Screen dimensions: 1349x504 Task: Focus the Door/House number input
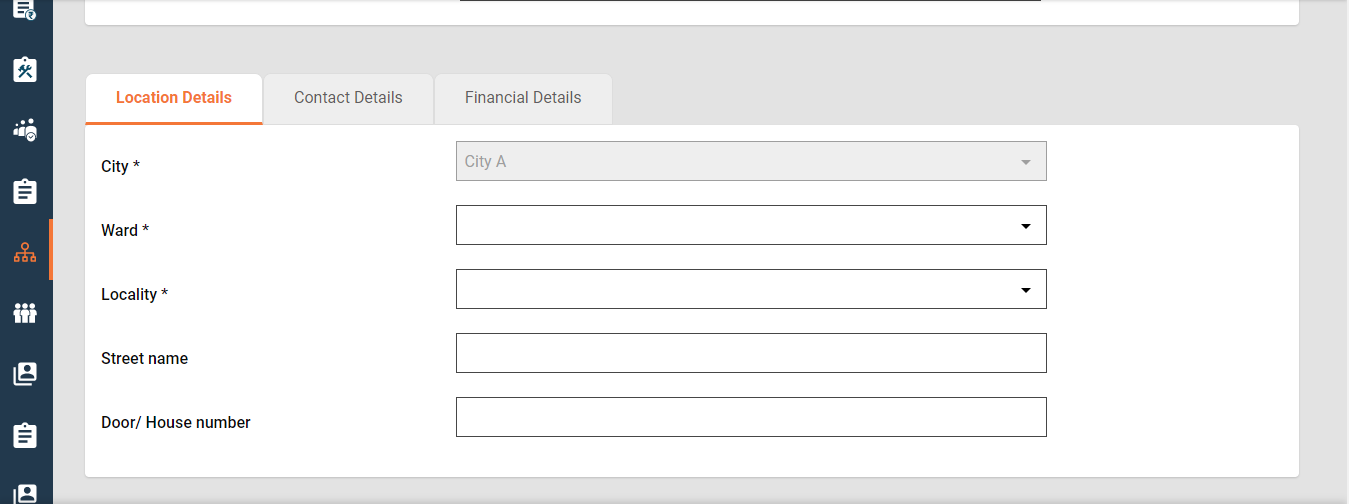click(x=751, y=417)
